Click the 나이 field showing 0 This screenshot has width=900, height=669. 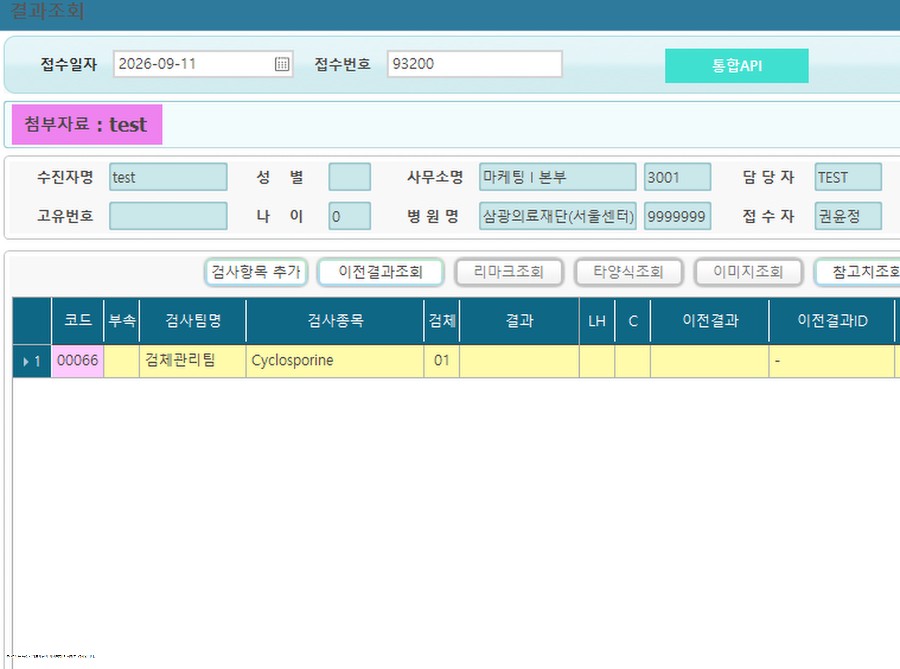[350, 216]
